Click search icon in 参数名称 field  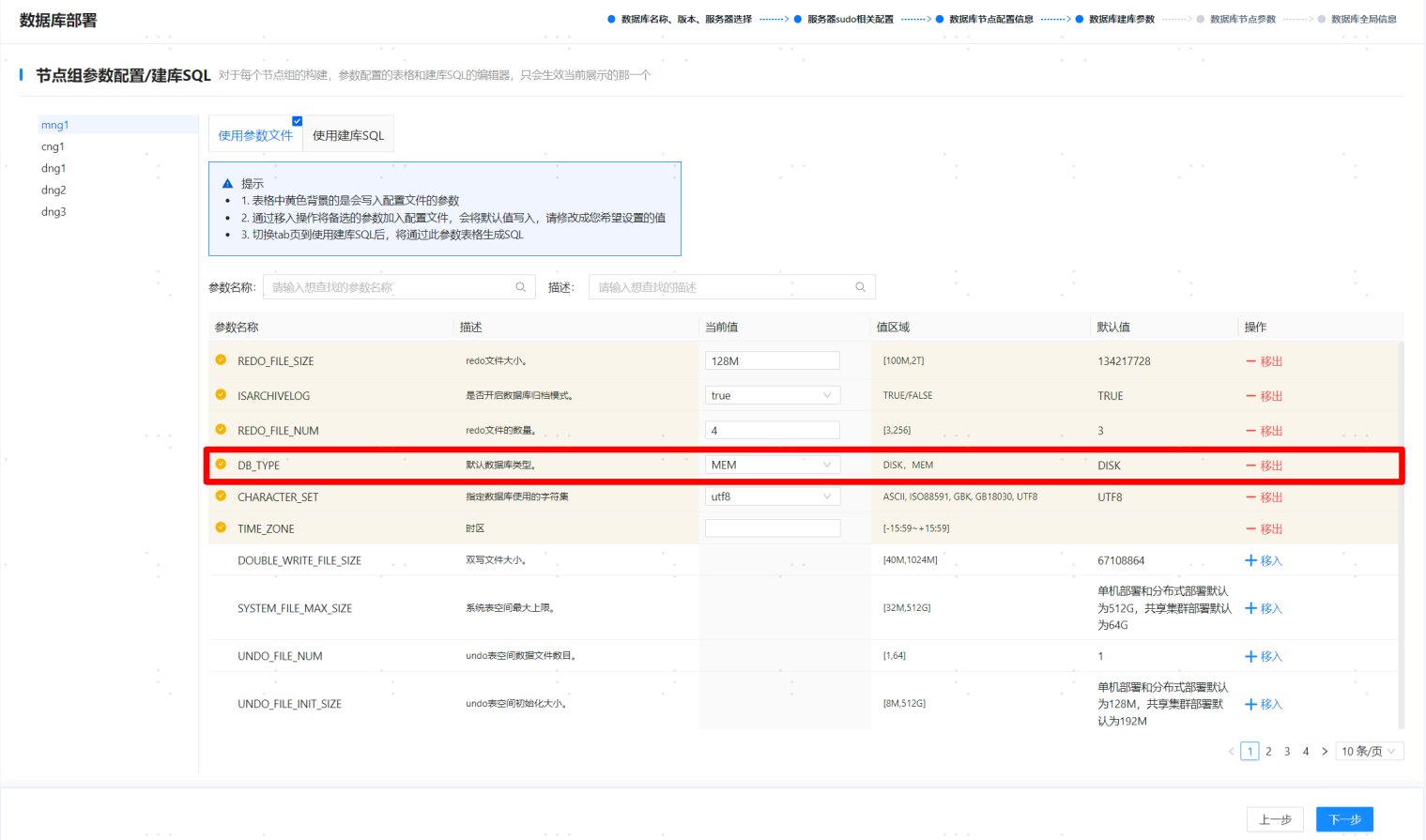(x=520, y=287)
